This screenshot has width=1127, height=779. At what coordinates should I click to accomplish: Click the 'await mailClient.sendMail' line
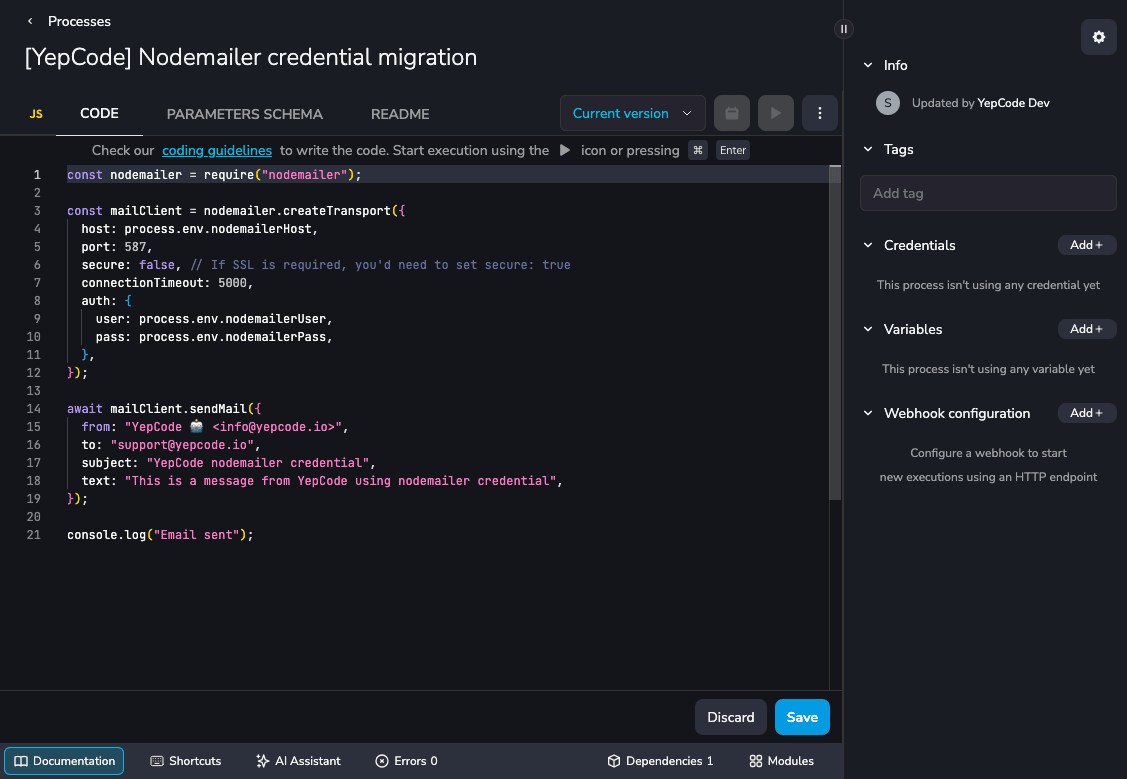[x=164, y=409]
